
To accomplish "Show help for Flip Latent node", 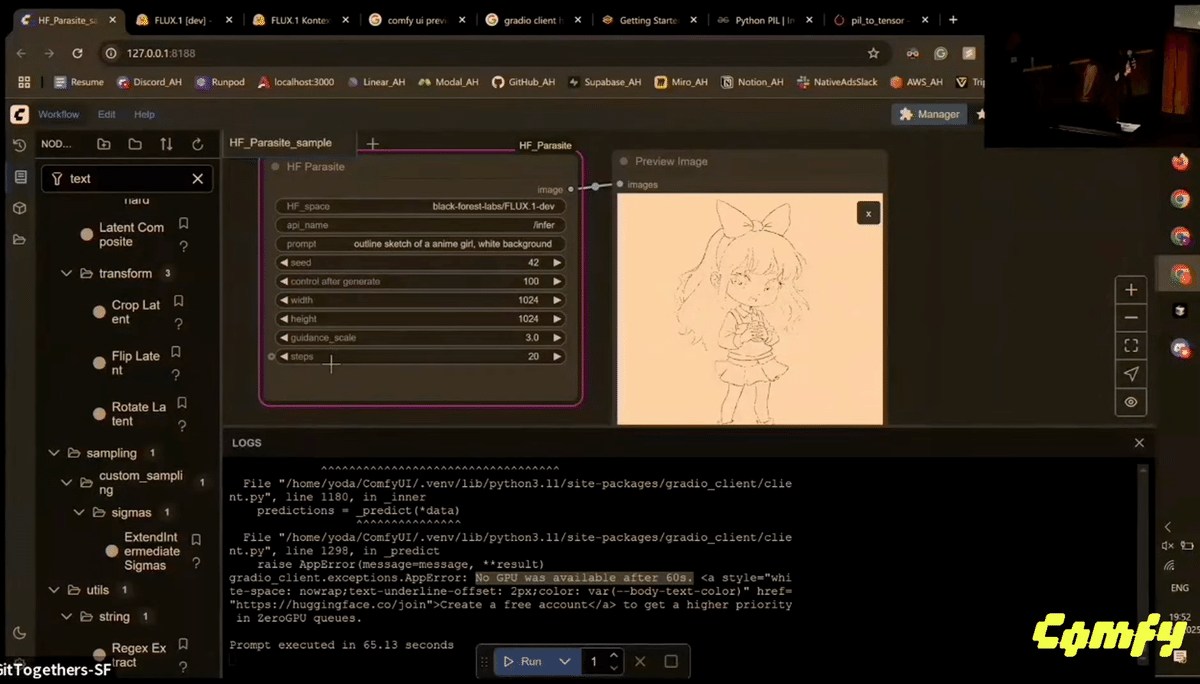I will 176,375.
